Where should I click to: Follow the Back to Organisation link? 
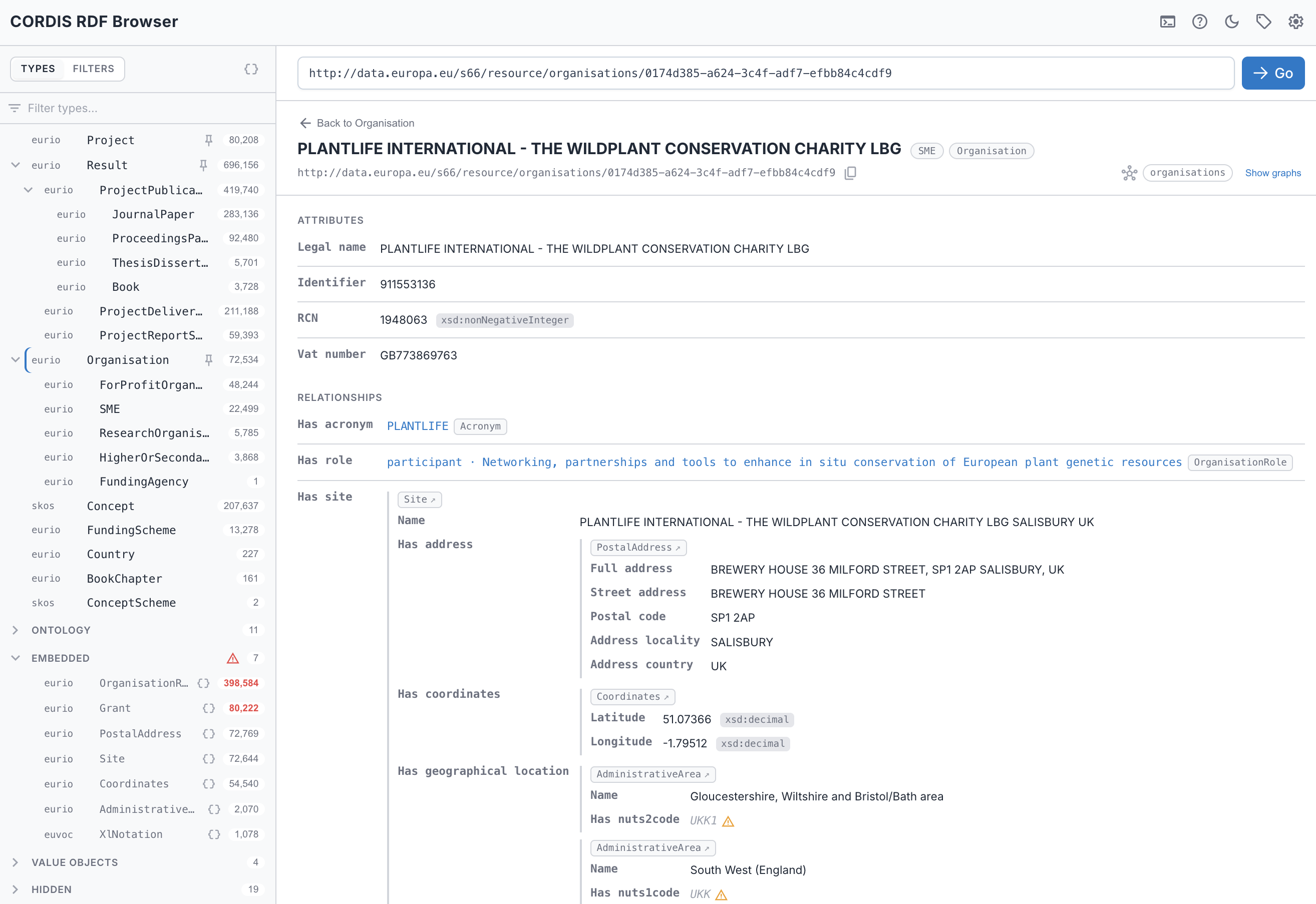[x=366, y=123]
